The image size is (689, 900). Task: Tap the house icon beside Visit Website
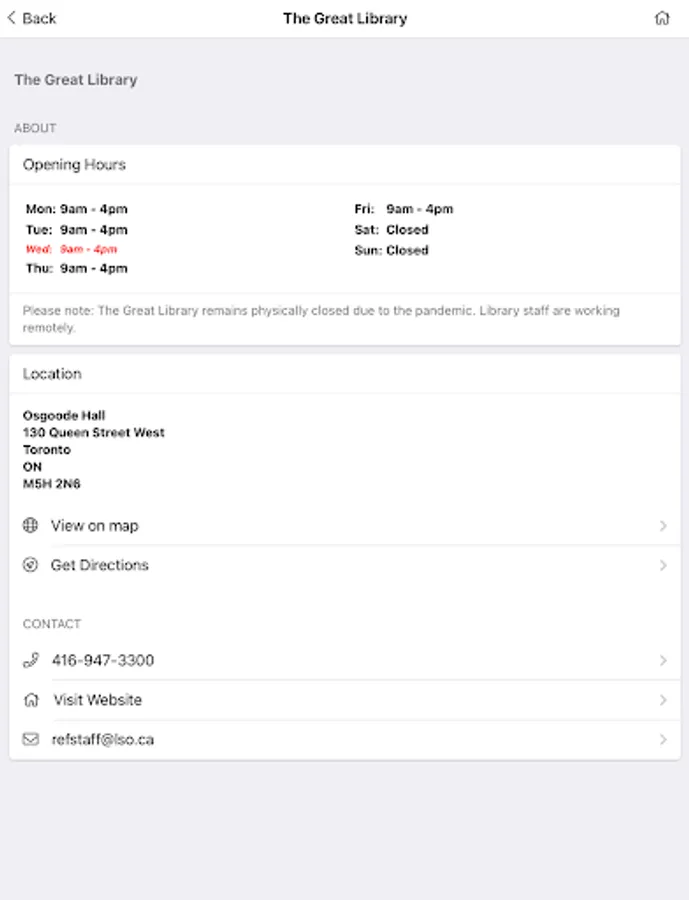pos(31,700)
